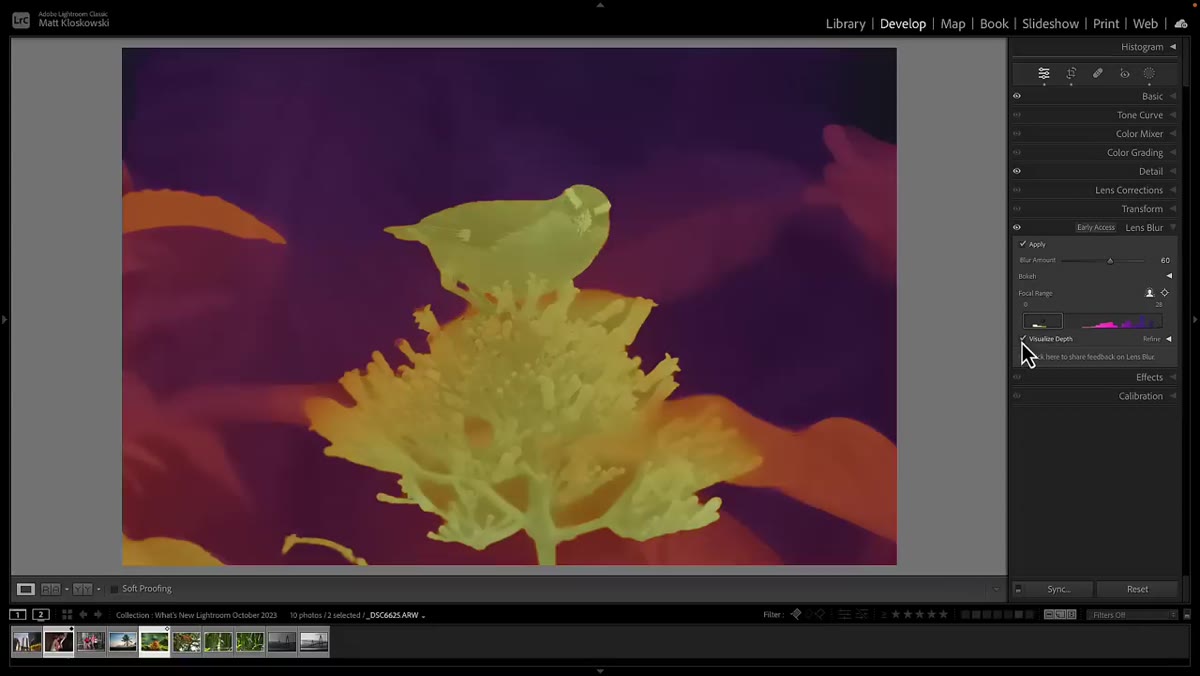Image resolution: width=1200 pixels, height=676 pixels.
Task: Open the Filters Off dropdown
Action: [1133, 614]
